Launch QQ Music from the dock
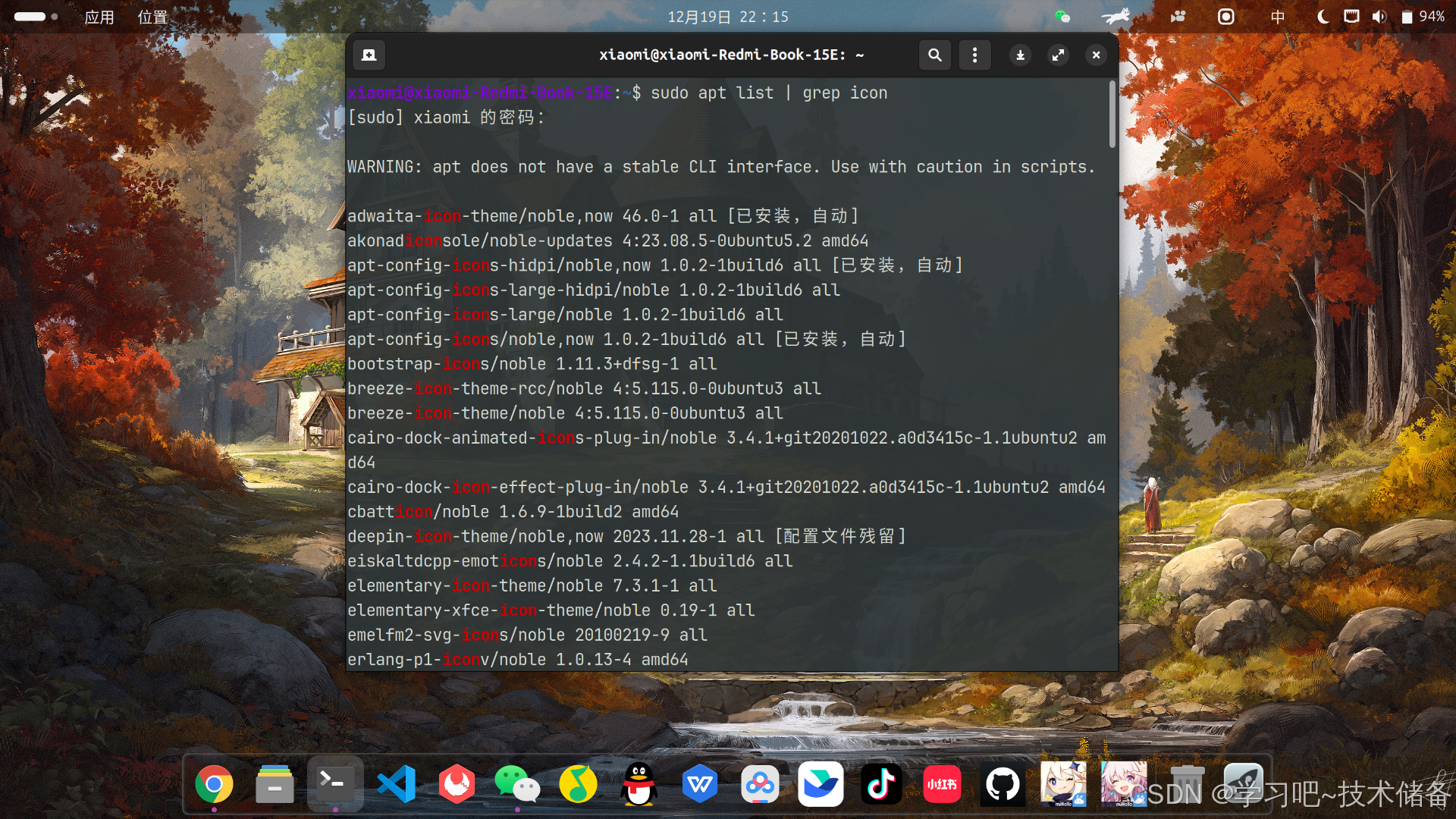1456x819 pixels. [x=578, y=785]
